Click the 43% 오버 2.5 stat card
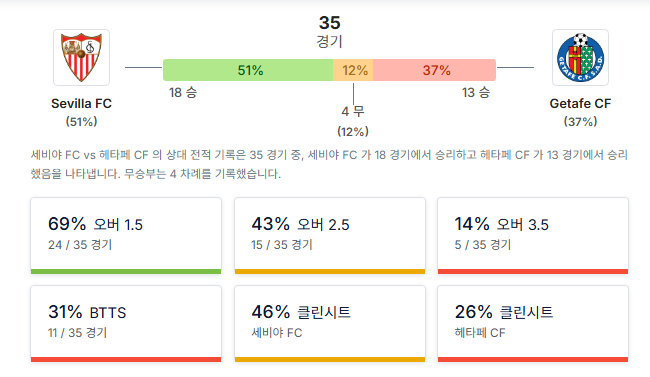The width and height of the screenshot is (650, 377). pos(330,236)
